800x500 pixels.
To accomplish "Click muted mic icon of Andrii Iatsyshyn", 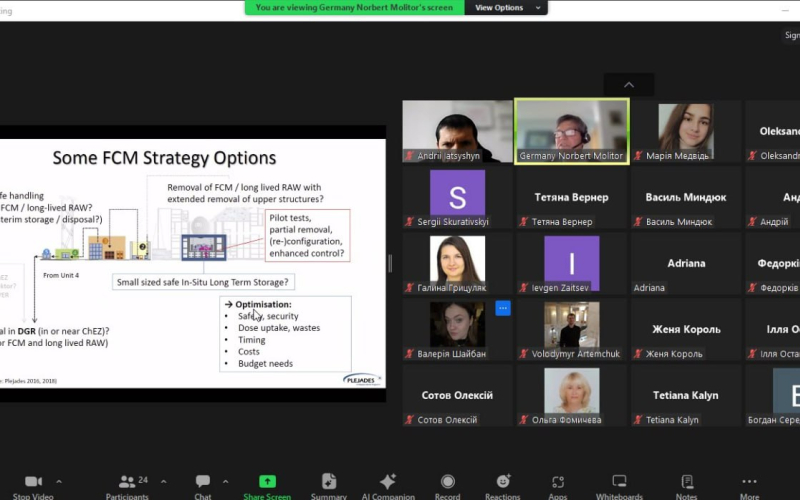I will coord(409,156).
